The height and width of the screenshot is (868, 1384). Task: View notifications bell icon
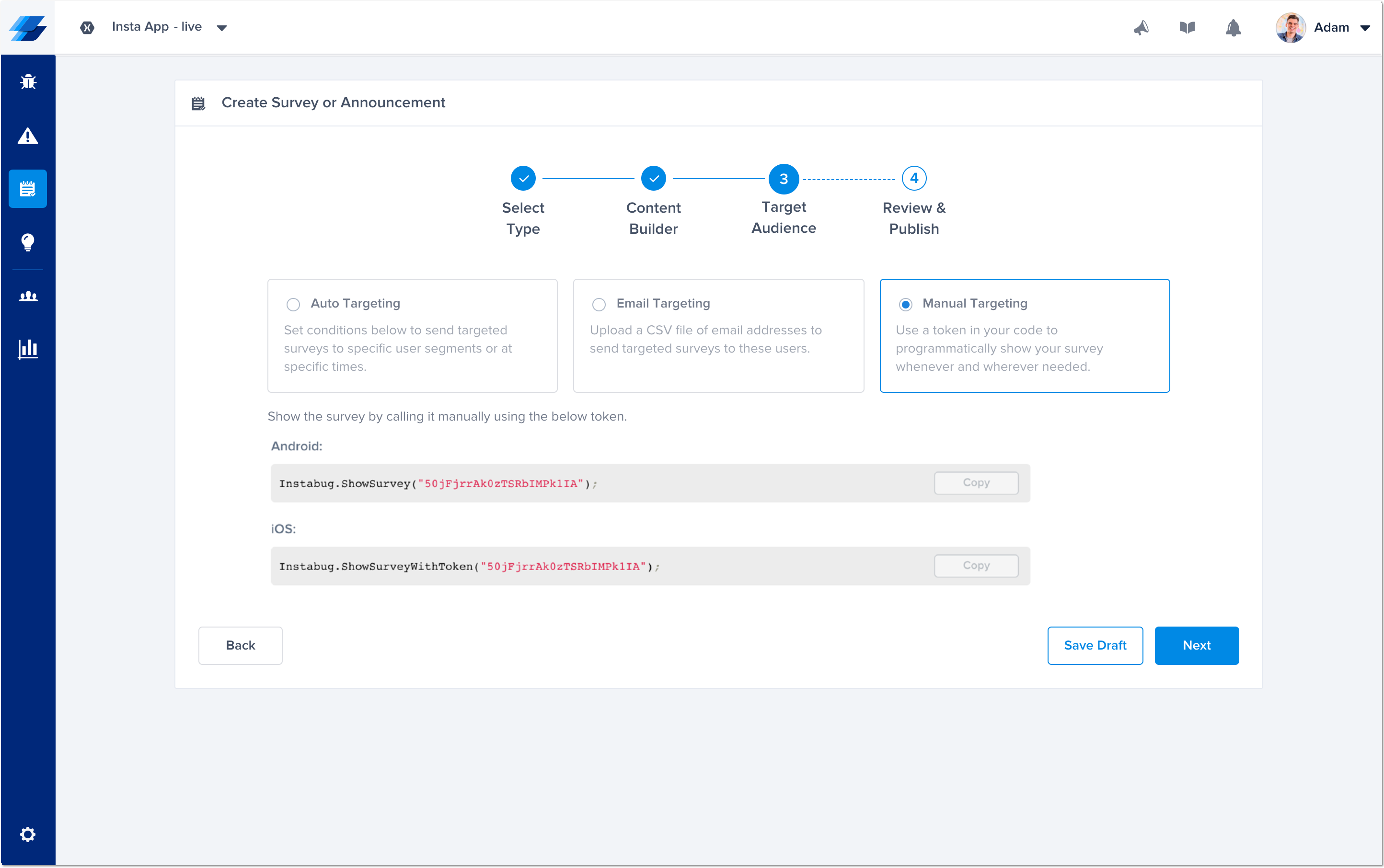1233,28
